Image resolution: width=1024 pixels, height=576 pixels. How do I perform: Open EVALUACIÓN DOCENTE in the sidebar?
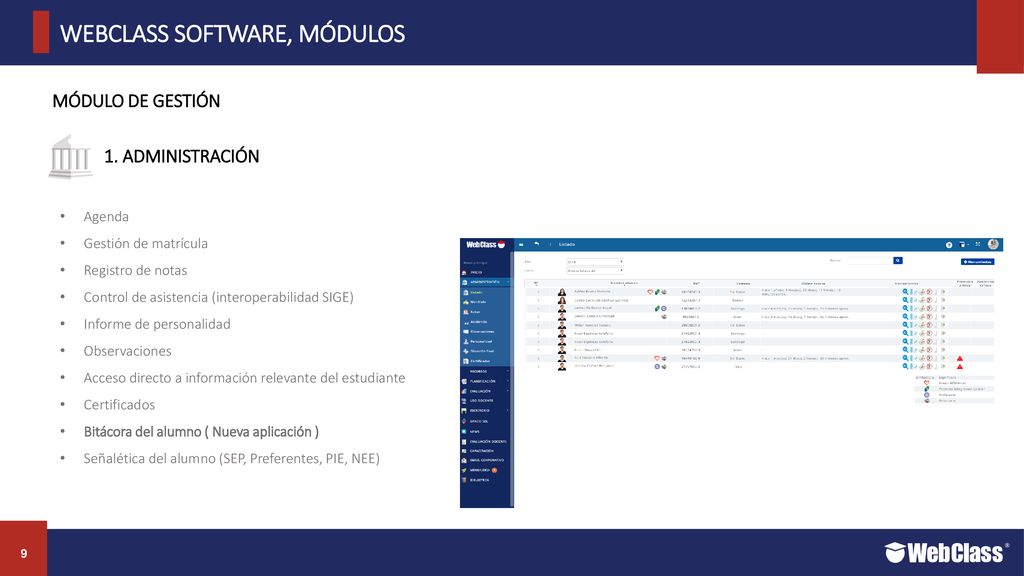pos(488,441)
